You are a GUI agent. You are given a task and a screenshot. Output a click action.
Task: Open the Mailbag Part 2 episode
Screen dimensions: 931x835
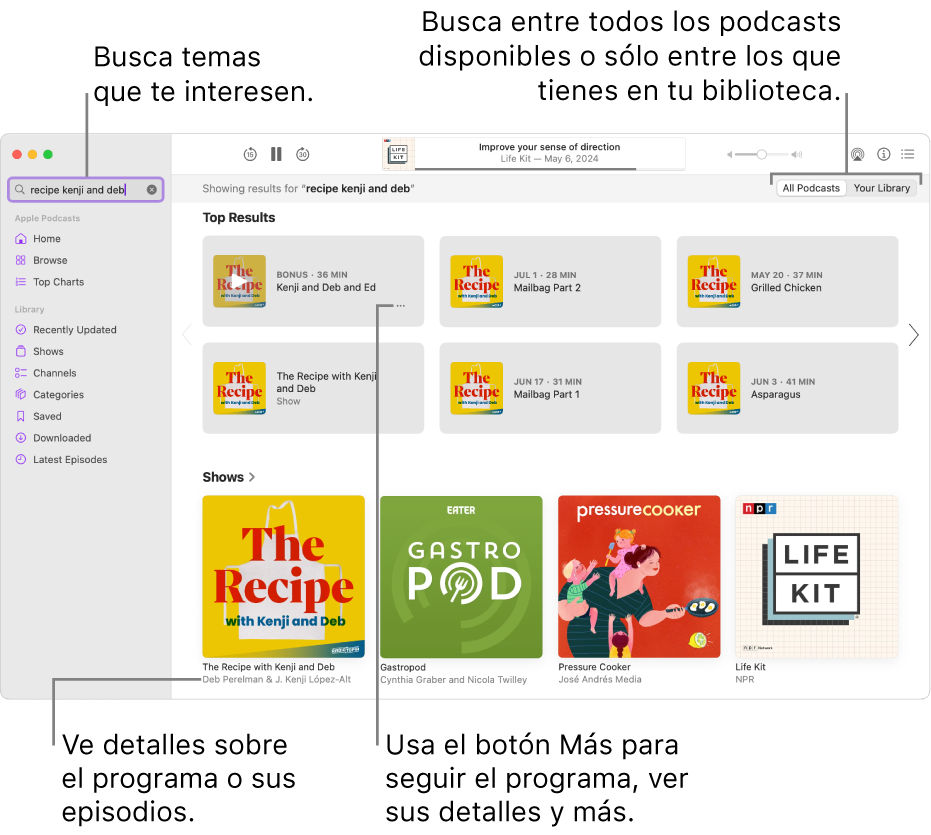click(x=549, y=281)
